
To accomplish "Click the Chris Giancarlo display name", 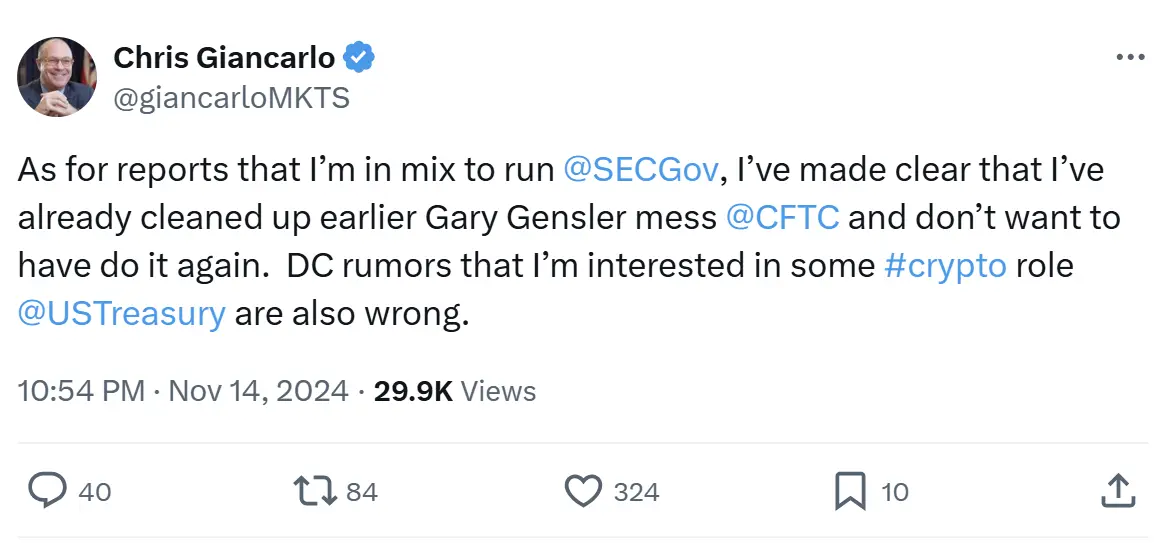I will [224, 58].
